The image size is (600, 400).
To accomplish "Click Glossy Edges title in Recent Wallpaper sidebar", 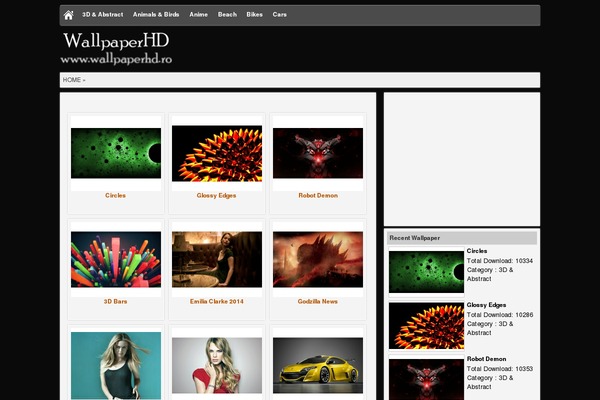I will tap(486, 305).
